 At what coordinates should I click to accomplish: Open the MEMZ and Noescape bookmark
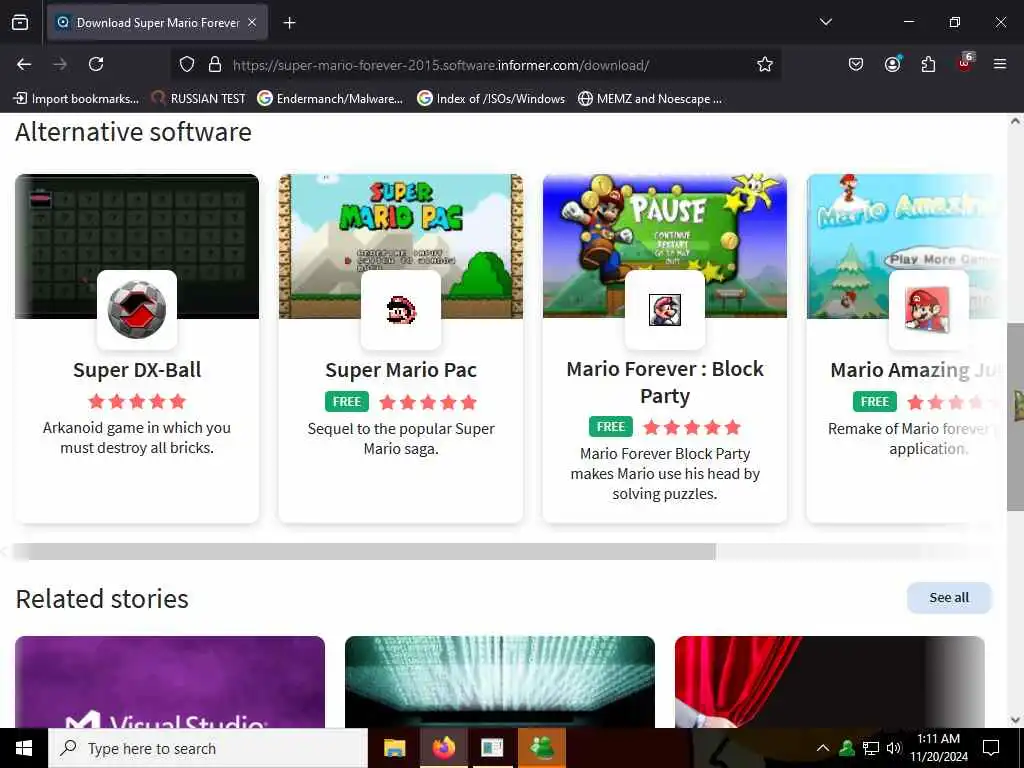click(x=650, y=99)
